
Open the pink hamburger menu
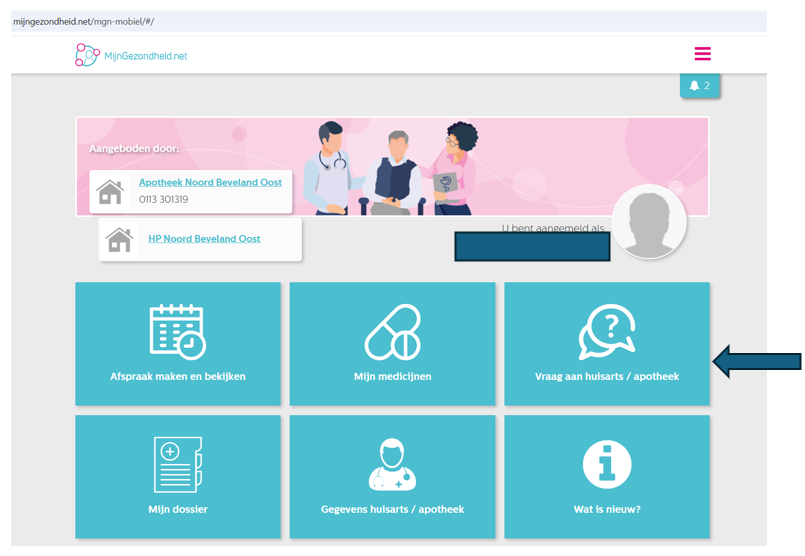click(702, 54)
